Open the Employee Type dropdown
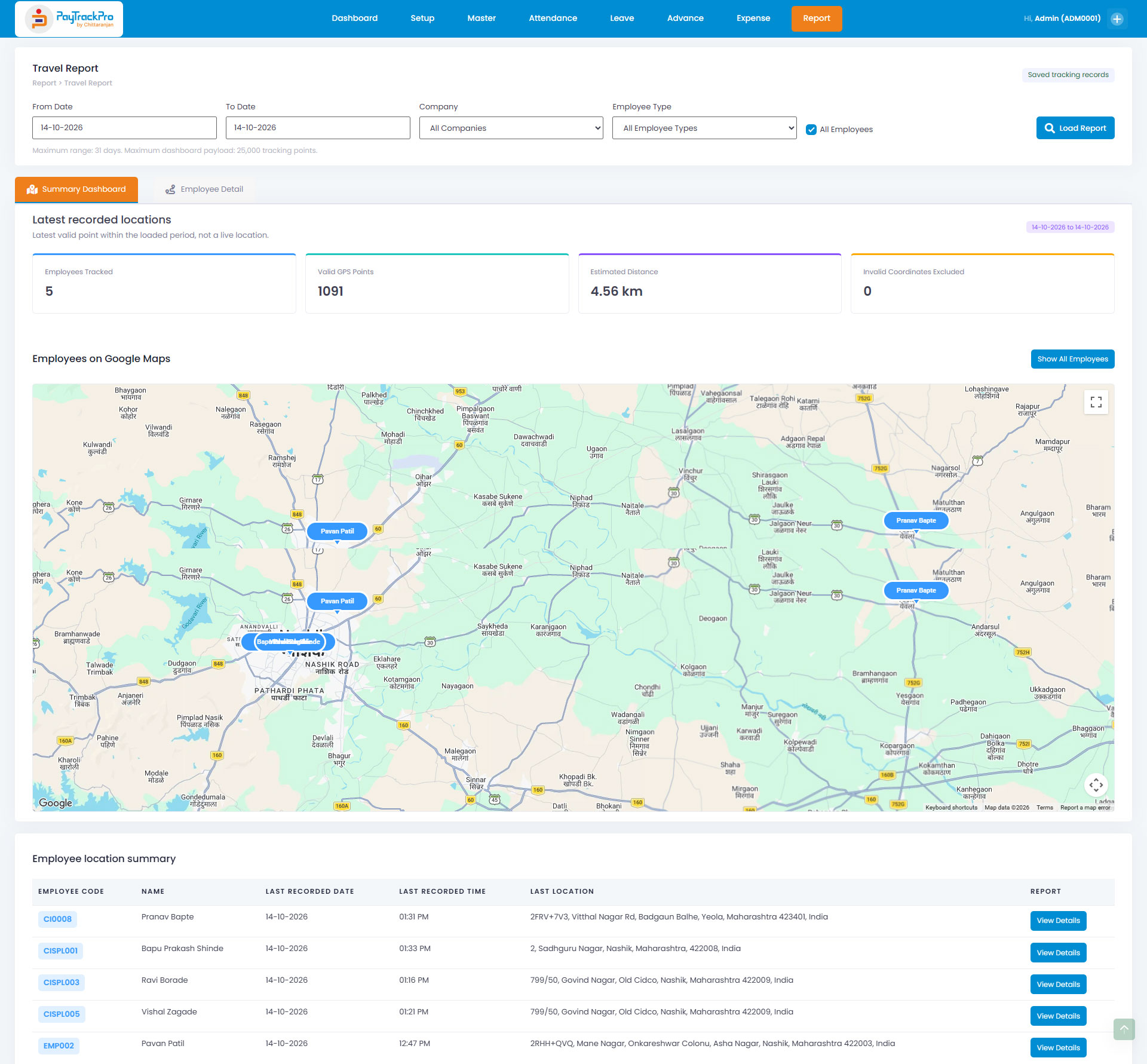Image resolution: width=1147 pixels, height=1064 pixels. coord(704,128)
